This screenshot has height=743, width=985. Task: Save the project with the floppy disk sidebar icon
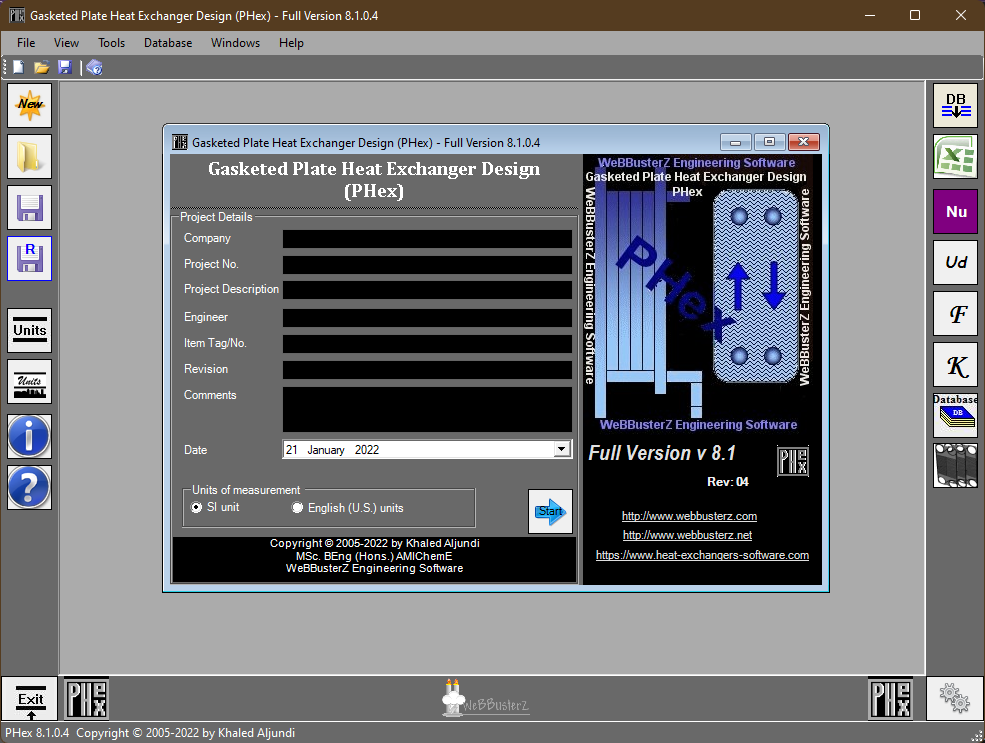coord(30,207)
